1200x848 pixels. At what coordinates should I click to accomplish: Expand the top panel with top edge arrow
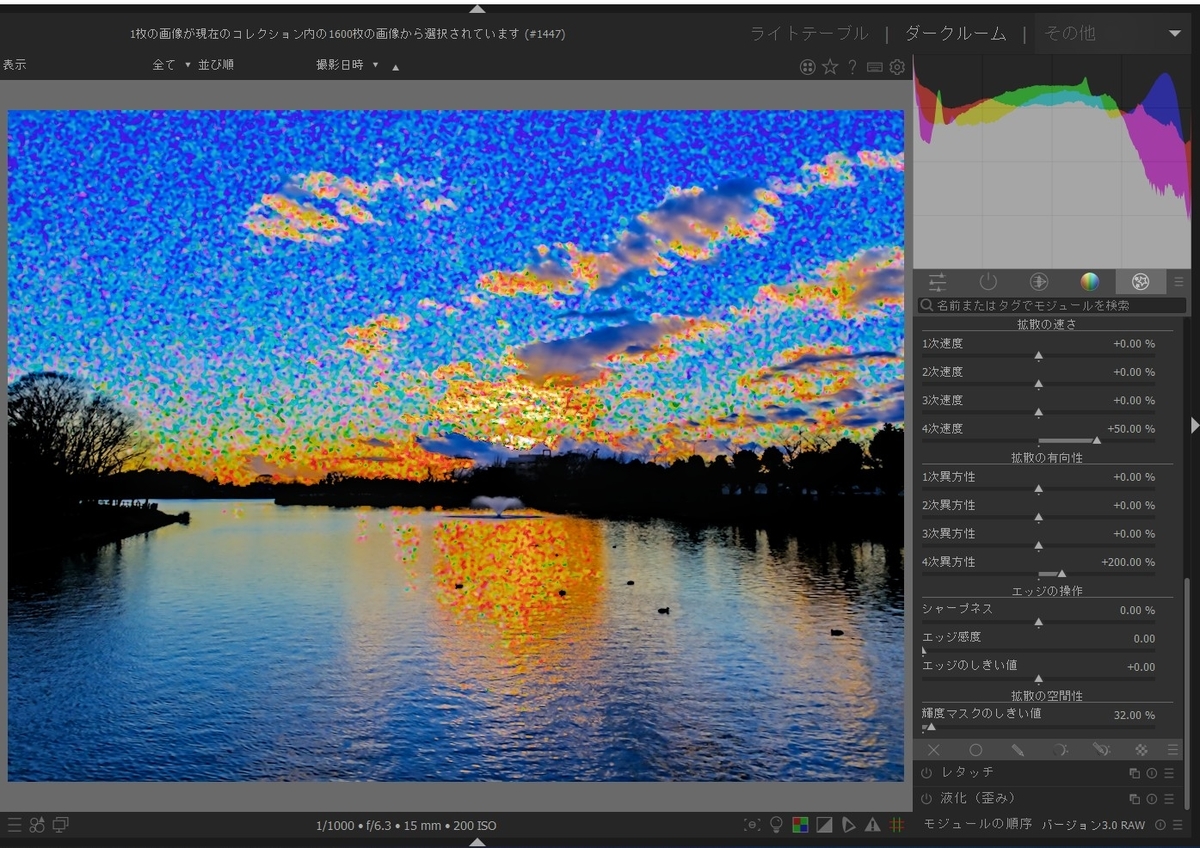point(477,7)
